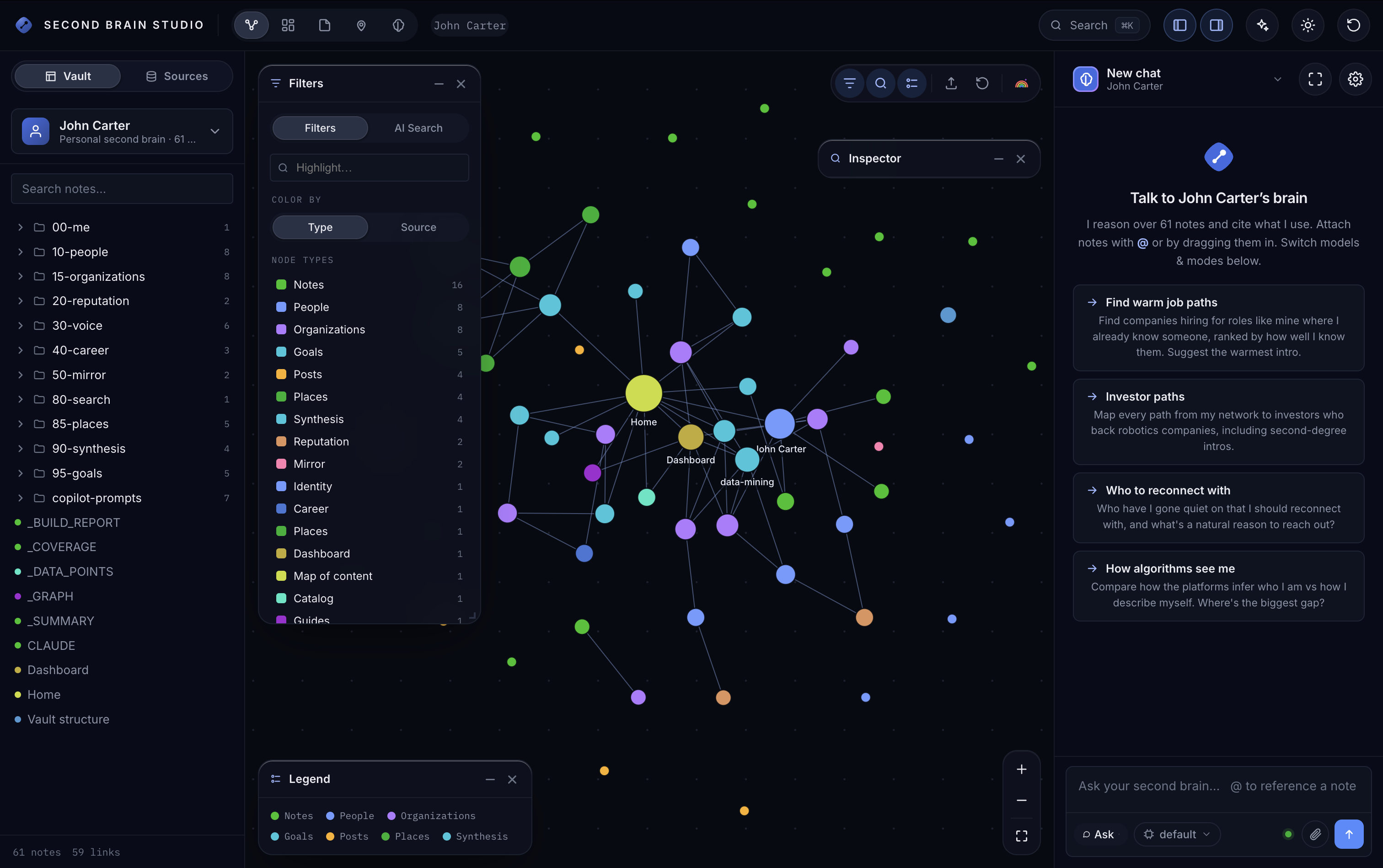
Task: Click the Investor paths suggestion
Action: pos(1218,422)
